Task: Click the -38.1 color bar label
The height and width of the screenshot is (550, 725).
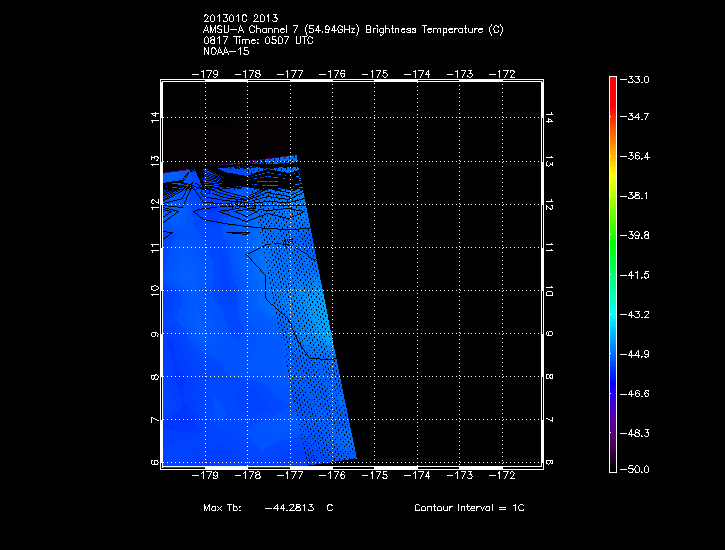Action: click(635, 196)
